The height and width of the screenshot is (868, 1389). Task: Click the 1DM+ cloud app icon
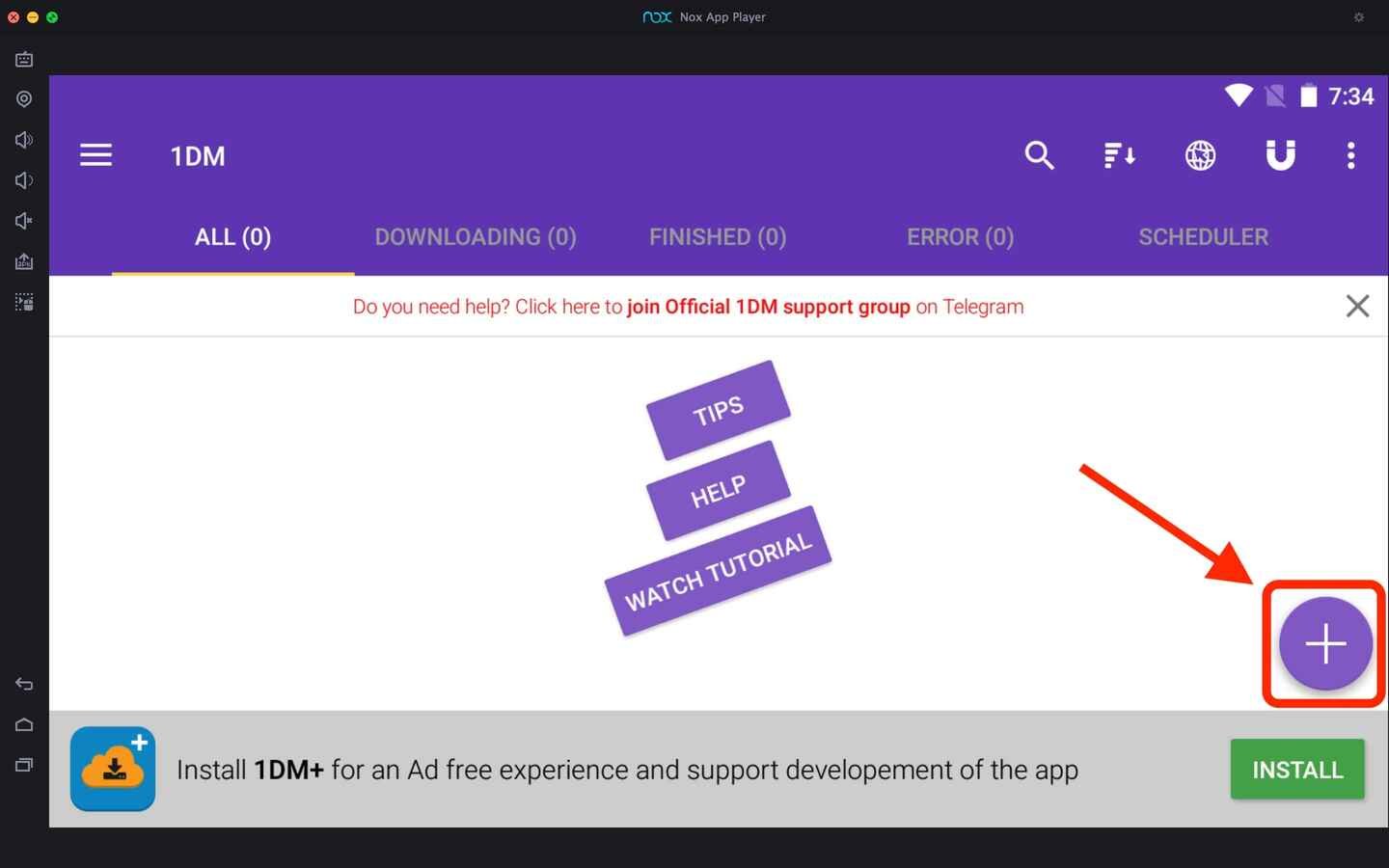point(113,769)
